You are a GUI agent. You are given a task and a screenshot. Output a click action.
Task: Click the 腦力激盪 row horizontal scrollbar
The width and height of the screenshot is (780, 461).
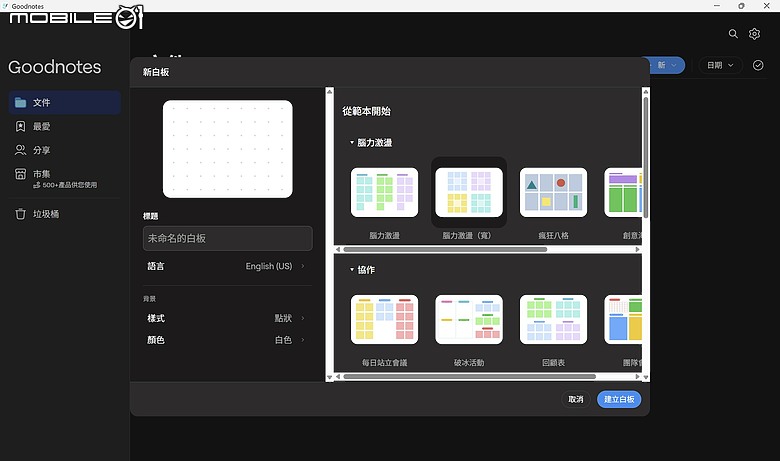coord(445,249)
